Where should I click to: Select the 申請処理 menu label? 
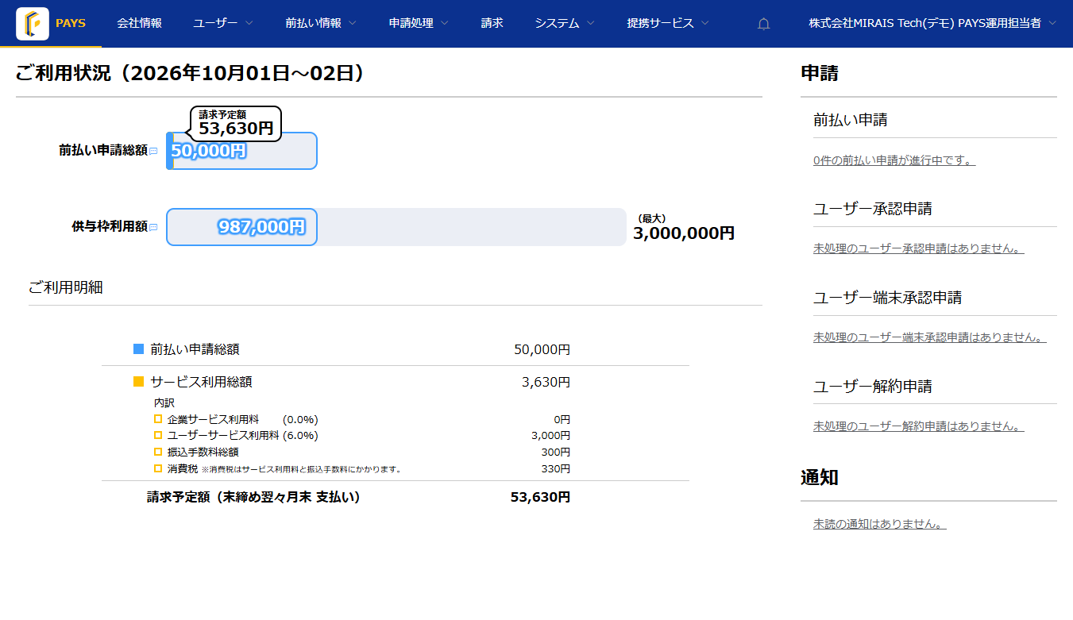(x=411, y=23)
